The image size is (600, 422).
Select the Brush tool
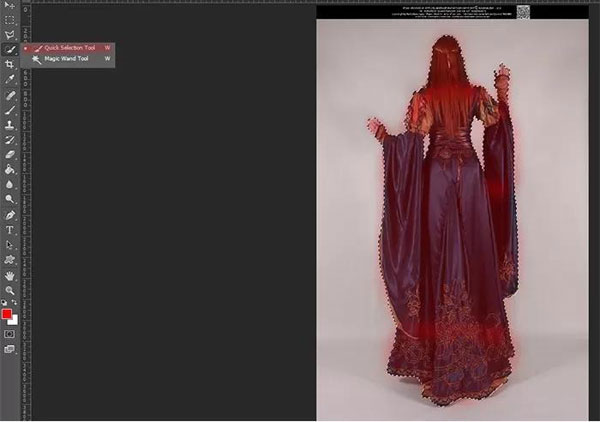pos(10,110)
